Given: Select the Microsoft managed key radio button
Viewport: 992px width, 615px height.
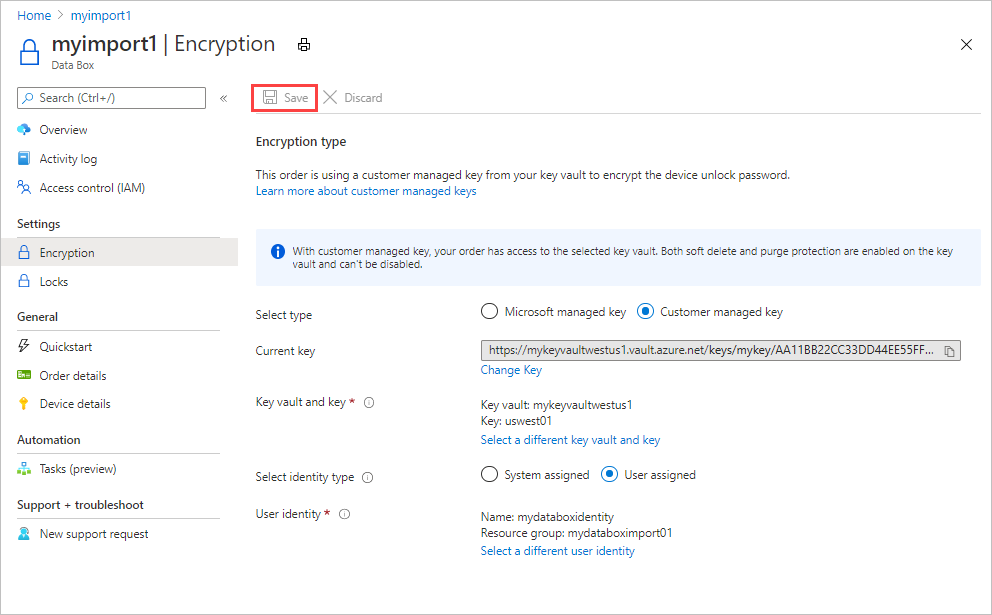Looking at the screenshot, I should click(x=489, y=311).
